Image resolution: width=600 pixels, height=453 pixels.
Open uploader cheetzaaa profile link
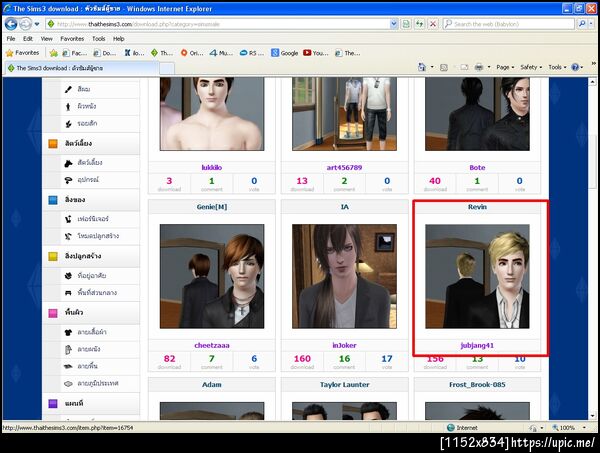[x=212, y=345]
